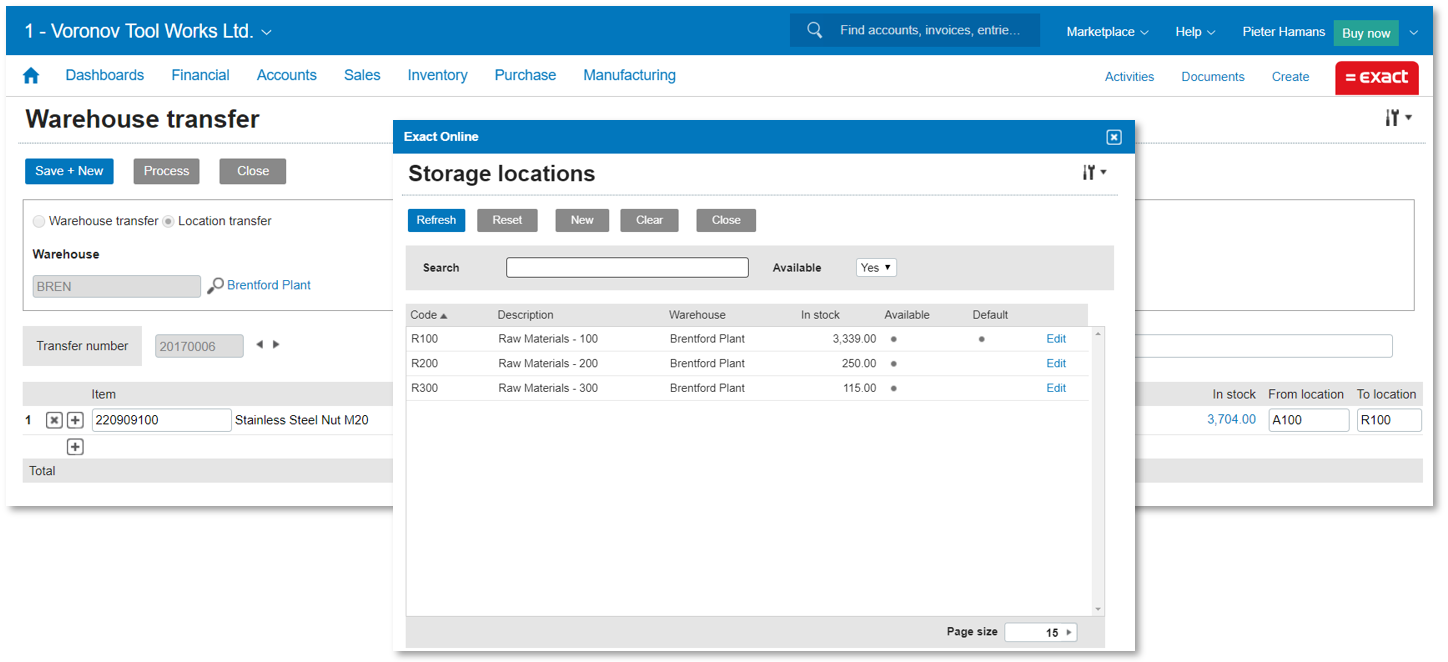Open the Page size stepper arrow
1448x662 pixels.
click(x=1069, y=632)
